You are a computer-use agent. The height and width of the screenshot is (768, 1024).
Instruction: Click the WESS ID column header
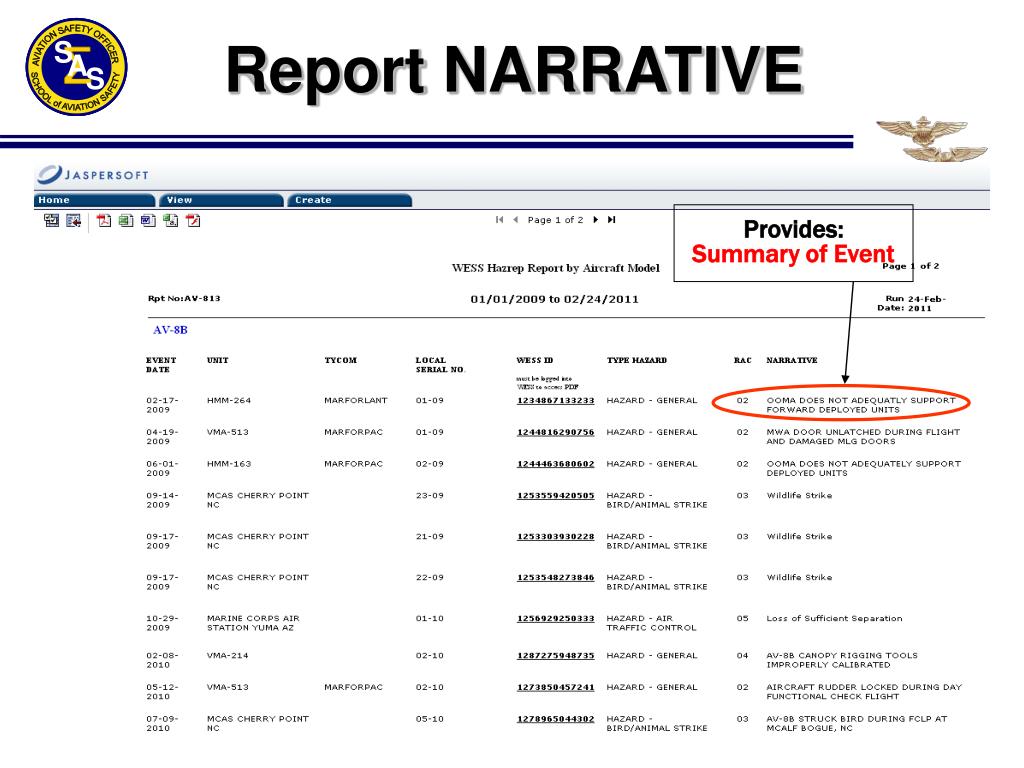[535, 360]
